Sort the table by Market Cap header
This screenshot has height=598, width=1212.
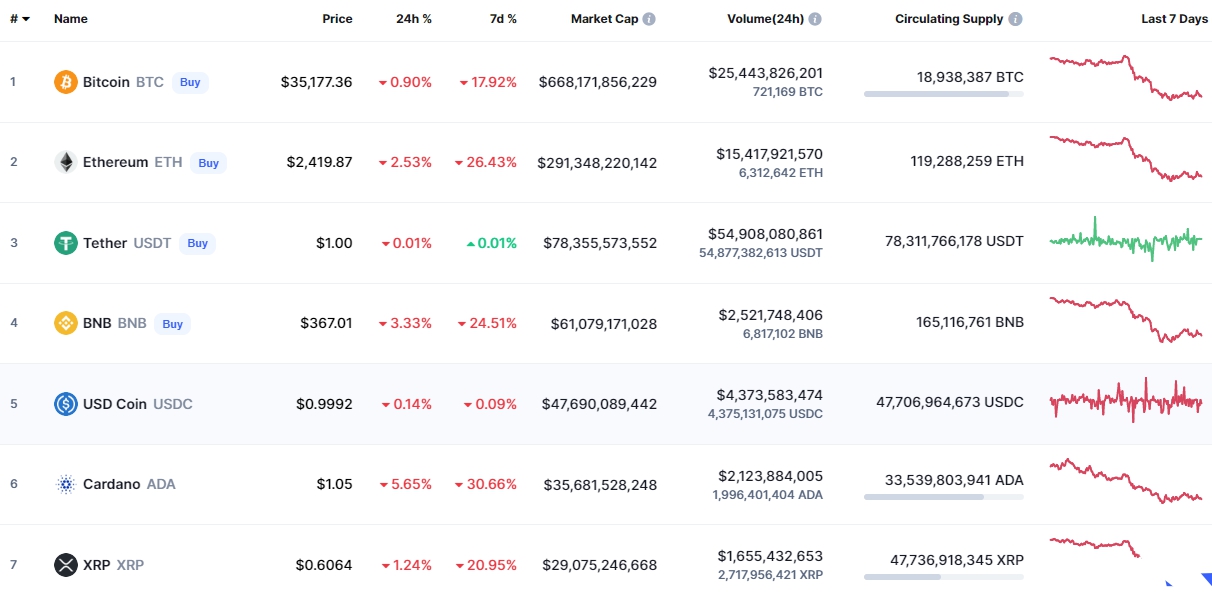(x=604, y=19)
